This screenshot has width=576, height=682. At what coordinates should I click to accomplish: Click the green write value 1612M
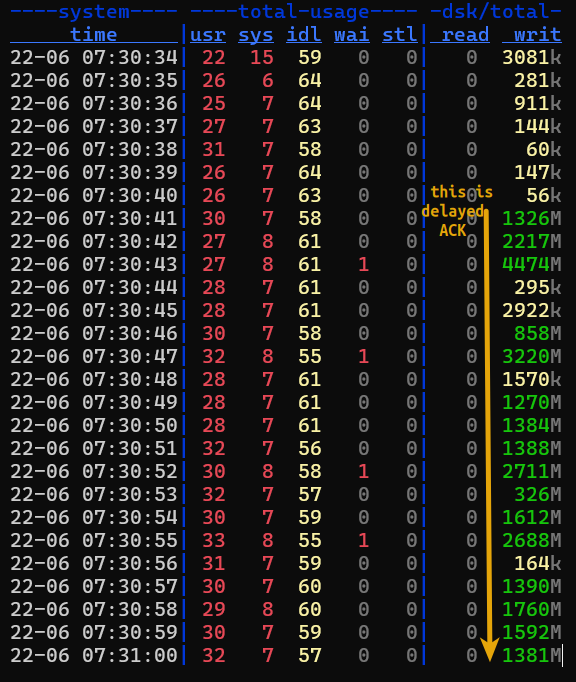pyautogui.click(x=532, y=518)
